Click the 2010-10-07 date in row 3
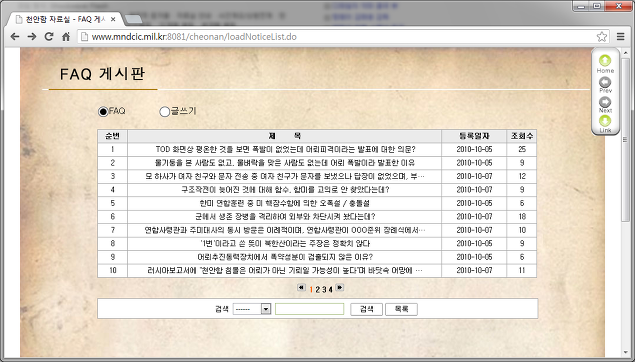Image resolution: width=635 pixels, height=362 pixels. (x=474, y=176)
